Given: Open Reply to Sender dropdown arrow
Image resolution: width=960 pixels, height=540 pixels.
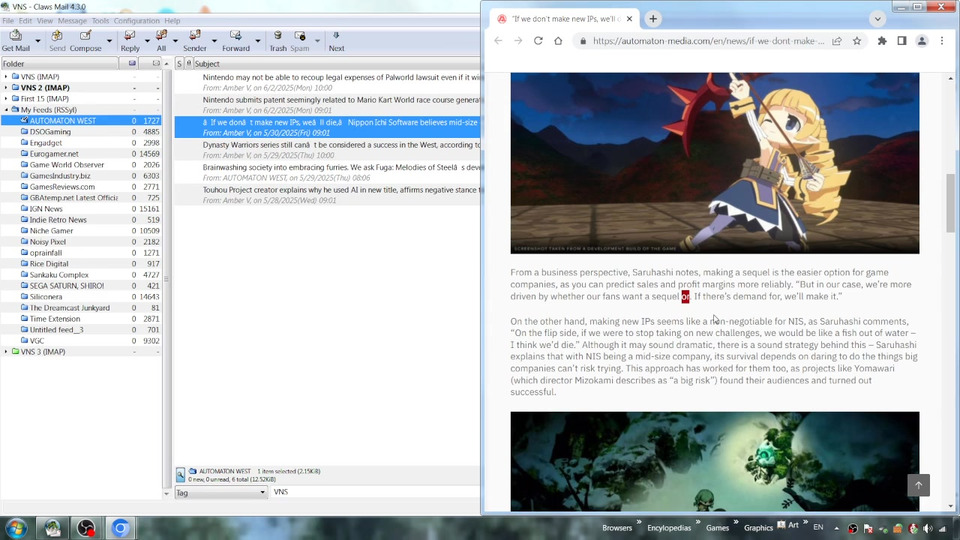Looking at the screenshot, I should coord(214,41).
